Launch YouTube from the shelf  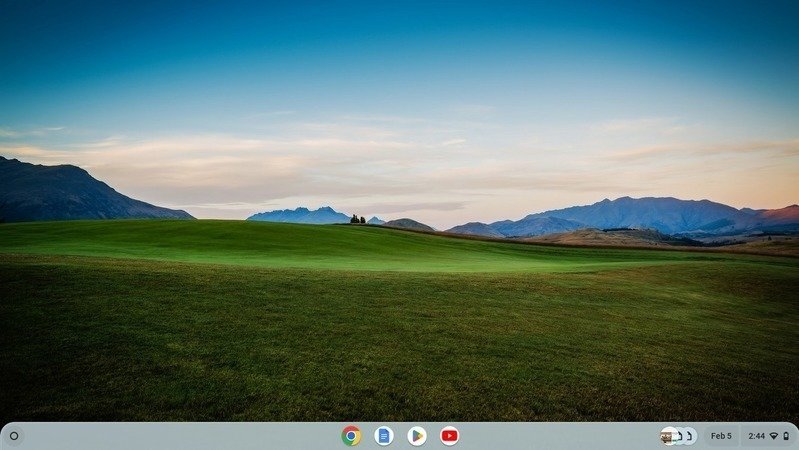point(450,436)
